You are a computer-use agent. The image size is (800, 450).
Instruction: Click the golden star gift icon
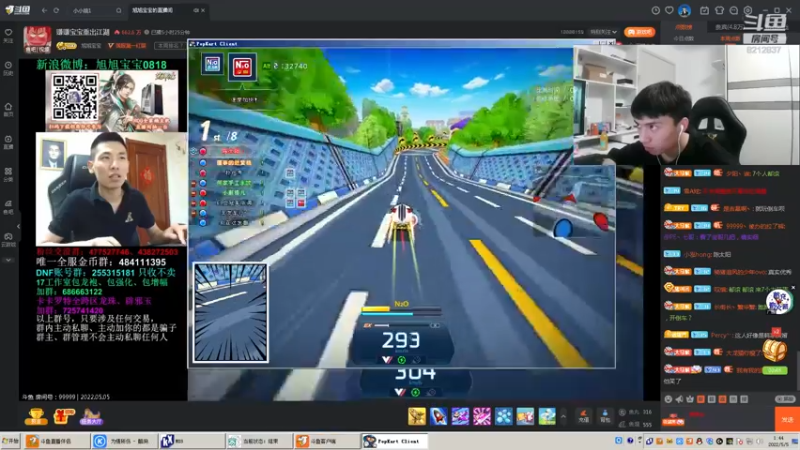(417, 416)
